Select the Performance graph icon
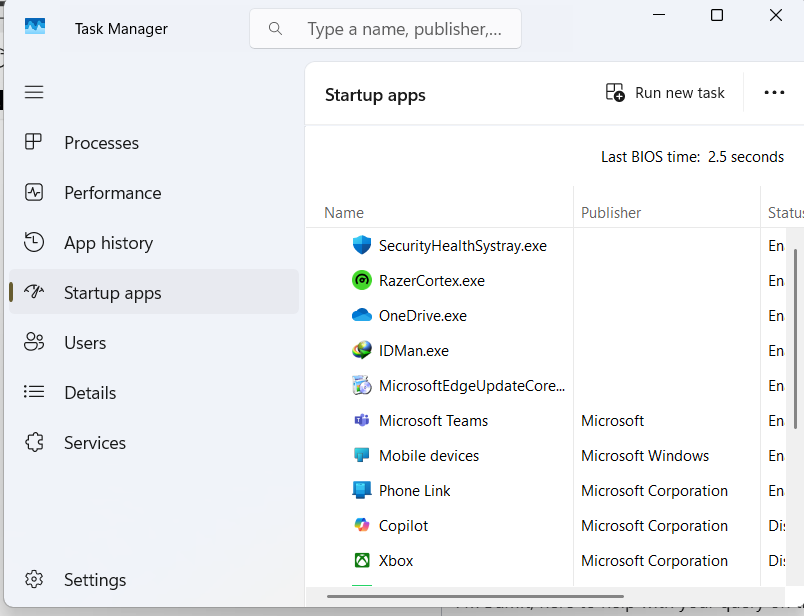The image size is (804, 616). tap(34, 192)
